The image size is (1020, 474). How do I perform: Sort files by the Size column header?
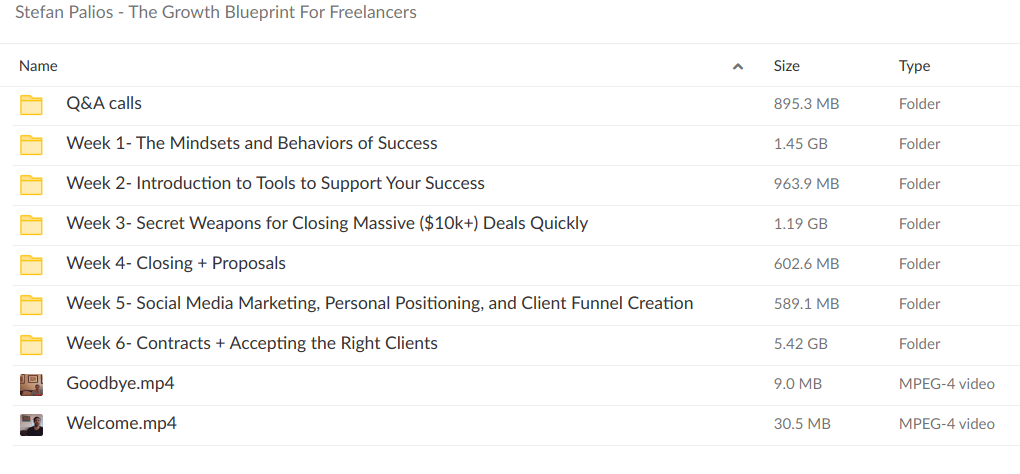(786, 66)
